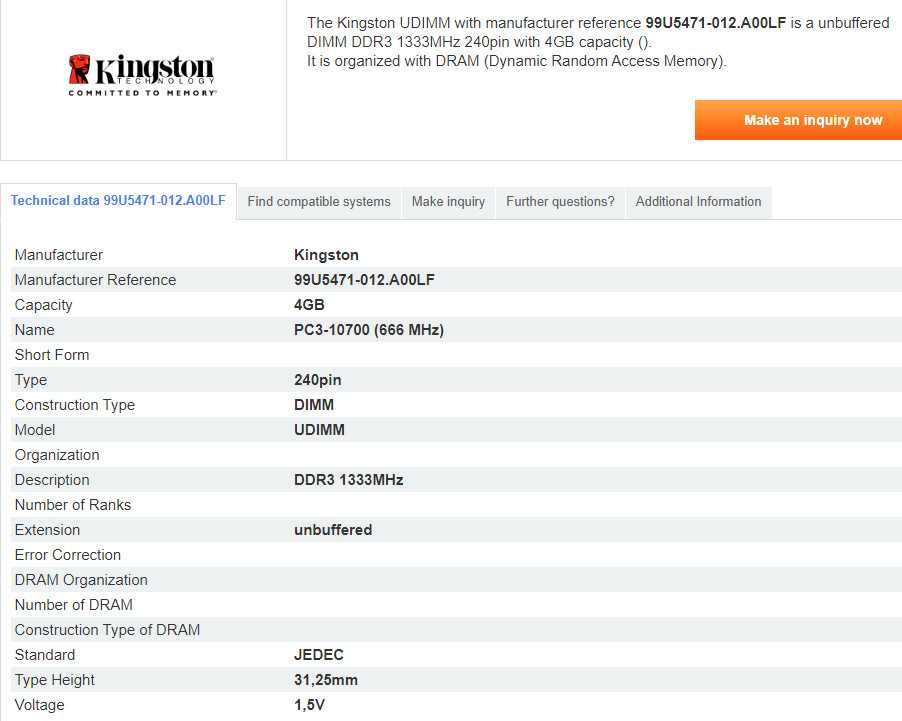This screenshot has height=721, width=902.
Task: Select the unbuffered extension value
Action: point(333,530)
